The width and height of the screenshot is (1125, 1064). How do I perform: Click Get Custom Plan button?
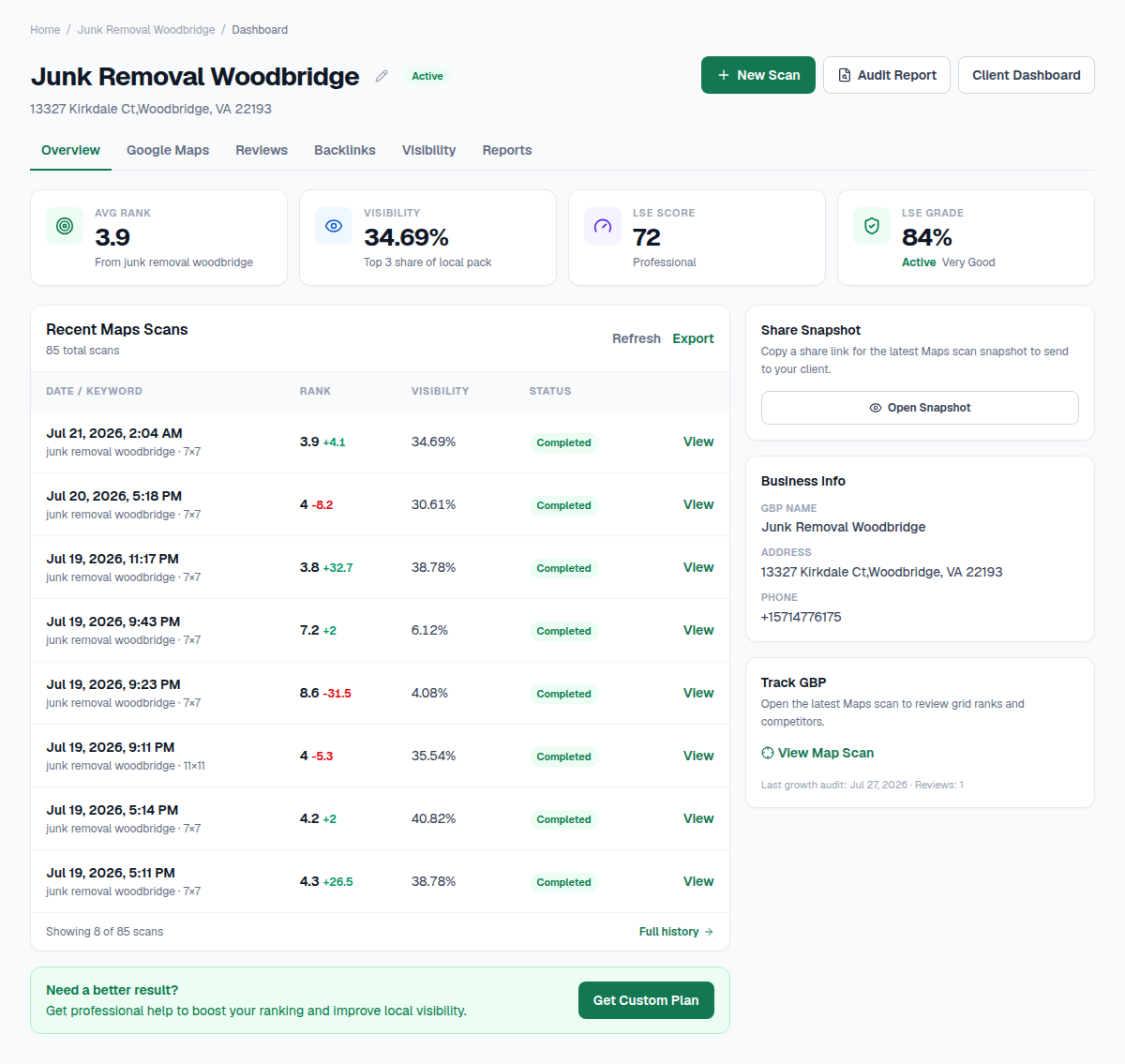click(646, 1000)
